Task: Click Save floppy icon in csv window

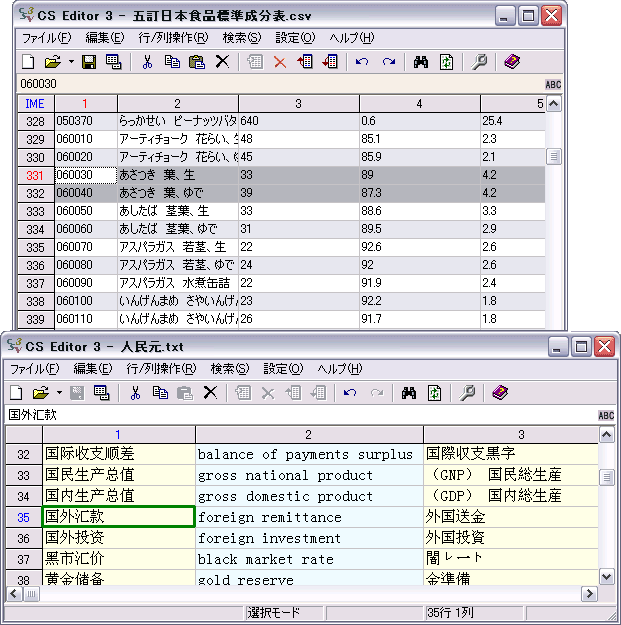Action: pos(88,62)
